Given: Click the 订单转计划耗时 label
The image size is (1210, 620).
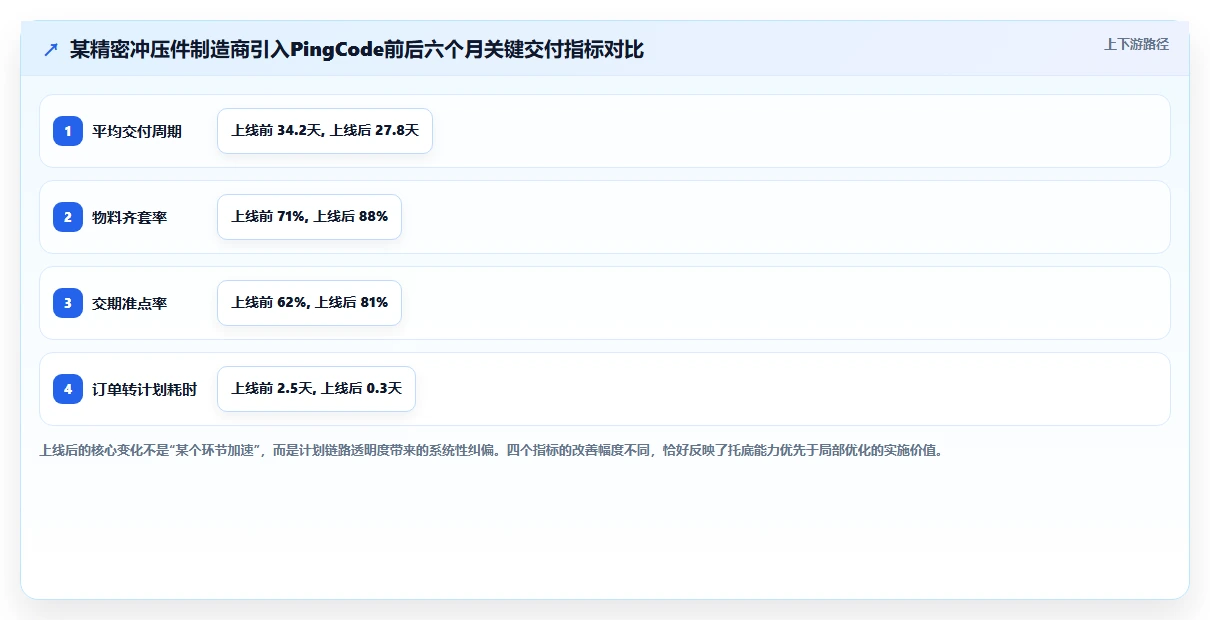Looking at the screenshot, I should pyautogui.click(x=145, y=389).
